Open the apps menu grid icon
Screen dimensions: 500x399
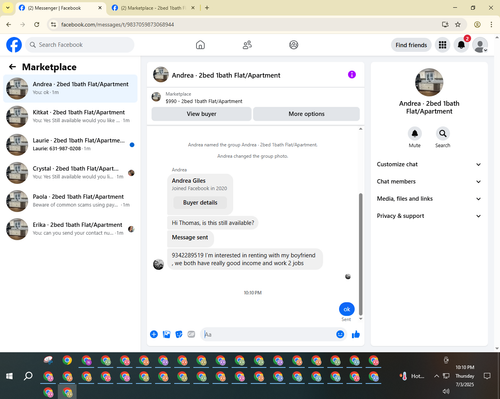click(442, 45)
